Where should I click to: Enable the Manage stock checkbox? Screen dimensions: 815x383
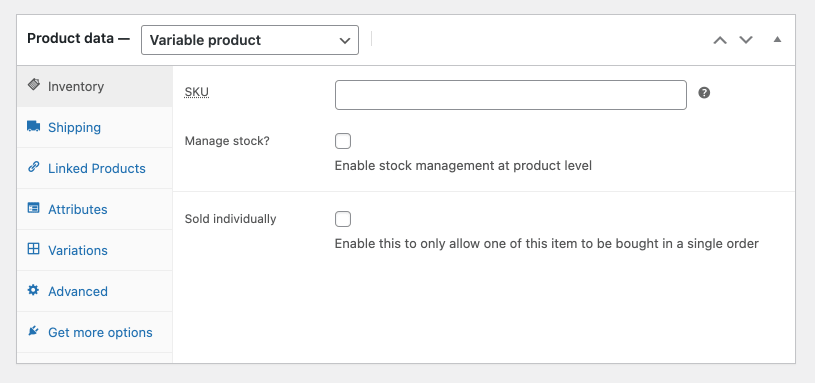[x=343, y=141]
